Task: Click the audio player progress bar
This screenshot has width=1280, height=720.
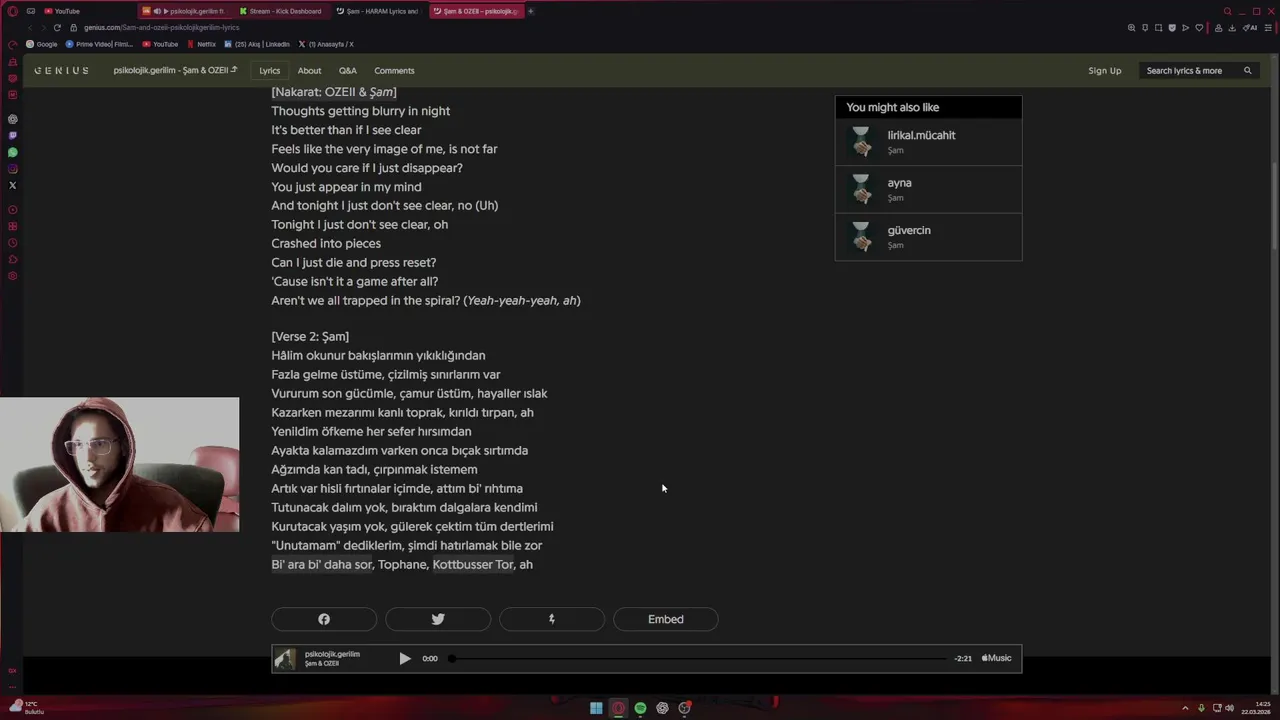Action: 698,658
